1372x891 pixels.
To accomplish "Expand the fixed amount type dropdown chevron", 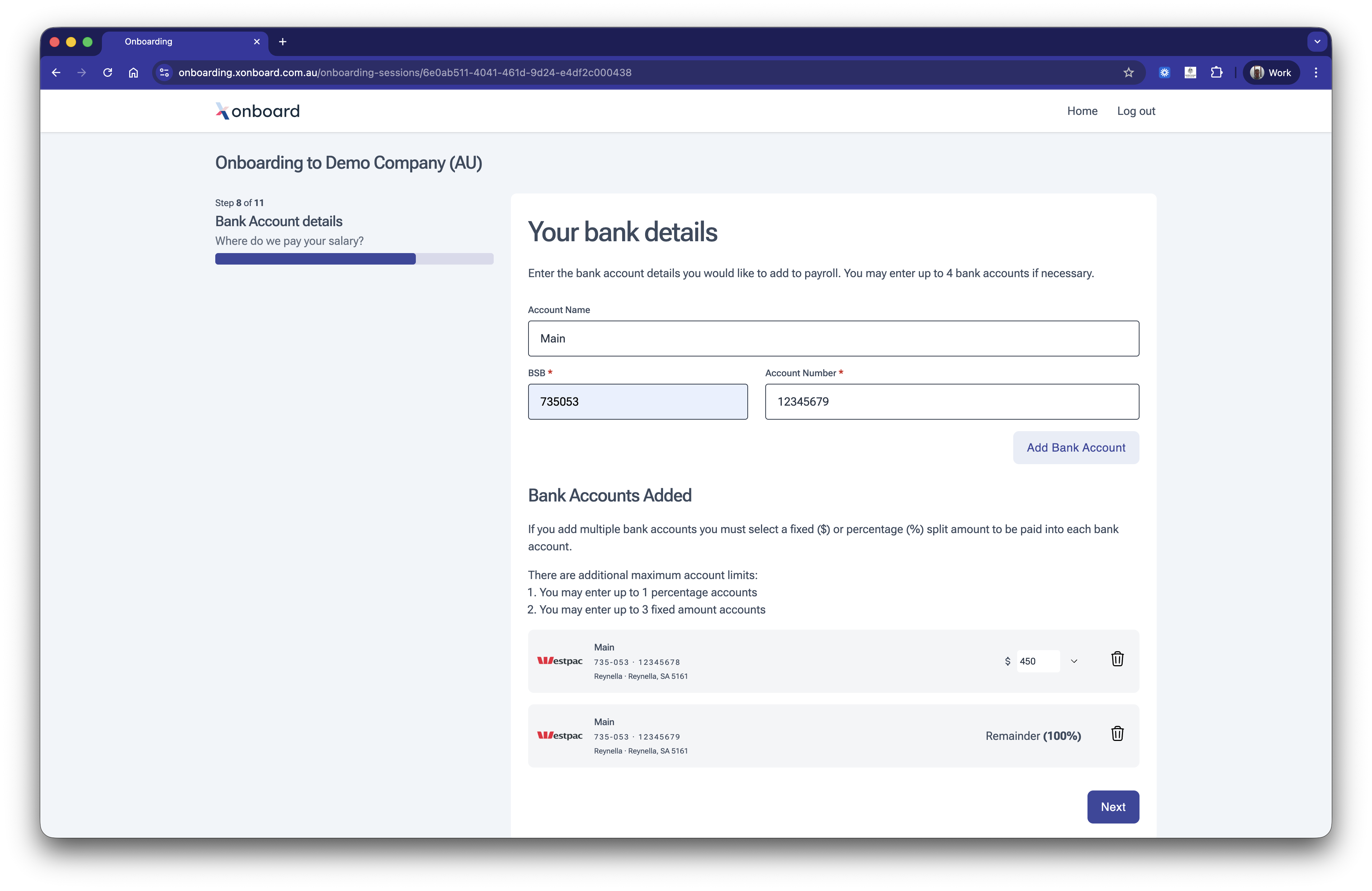I will 1073,661.
